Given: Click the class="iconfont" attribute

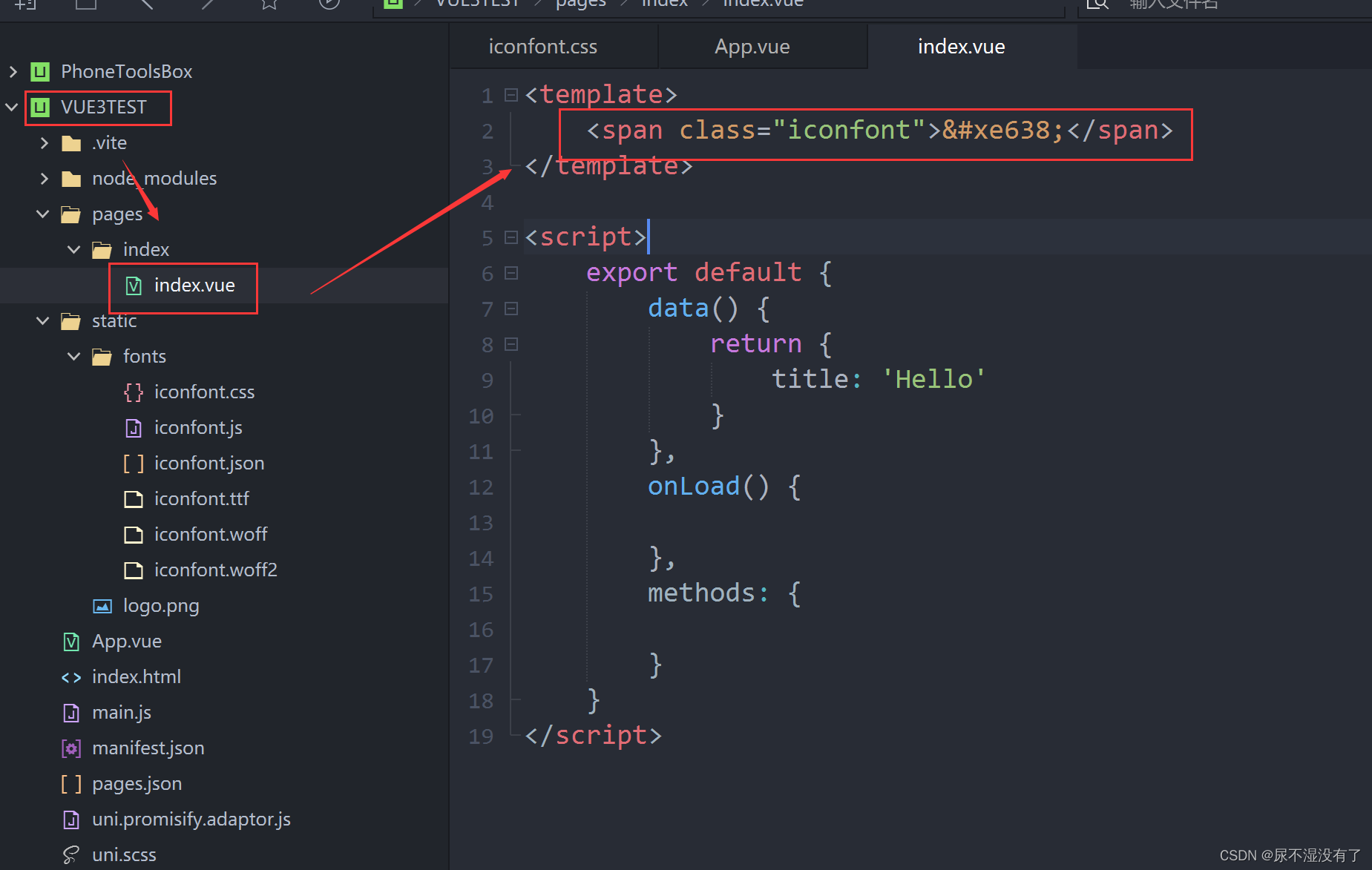Looking at the screenshot, I should [x=801, y=131].
